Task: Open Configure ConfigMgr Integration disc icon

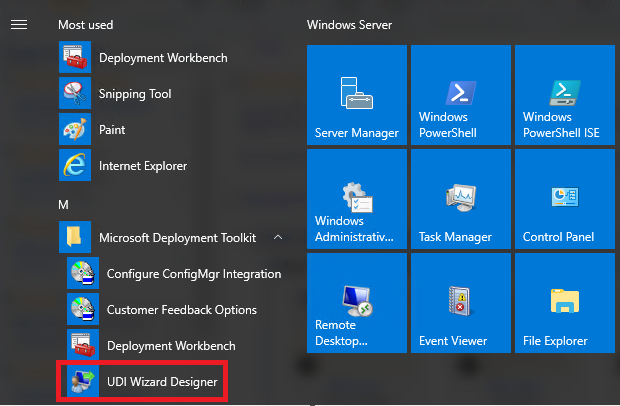Action: click(x=83, y=273)
